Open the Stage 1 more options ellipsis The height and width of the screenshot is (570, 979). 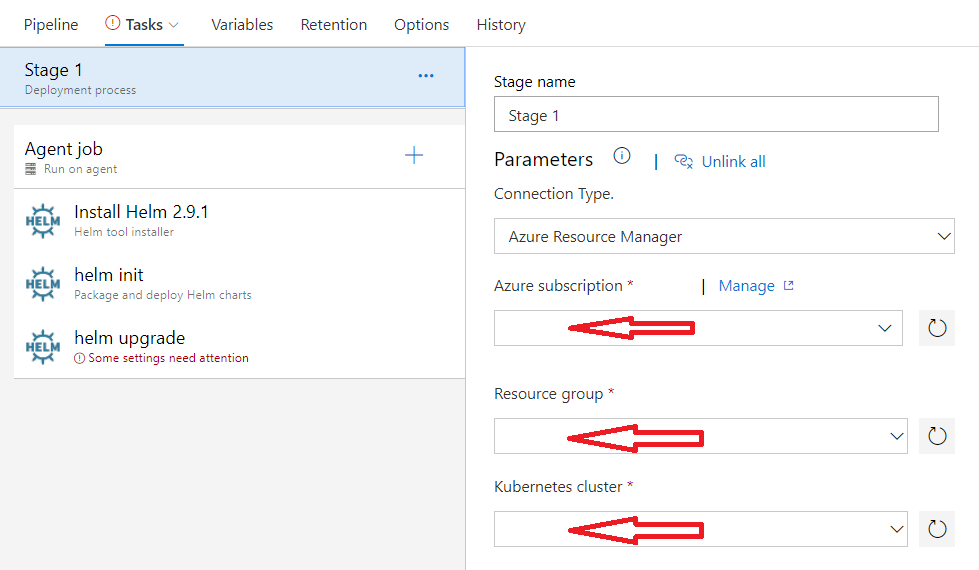coord(426,76)
